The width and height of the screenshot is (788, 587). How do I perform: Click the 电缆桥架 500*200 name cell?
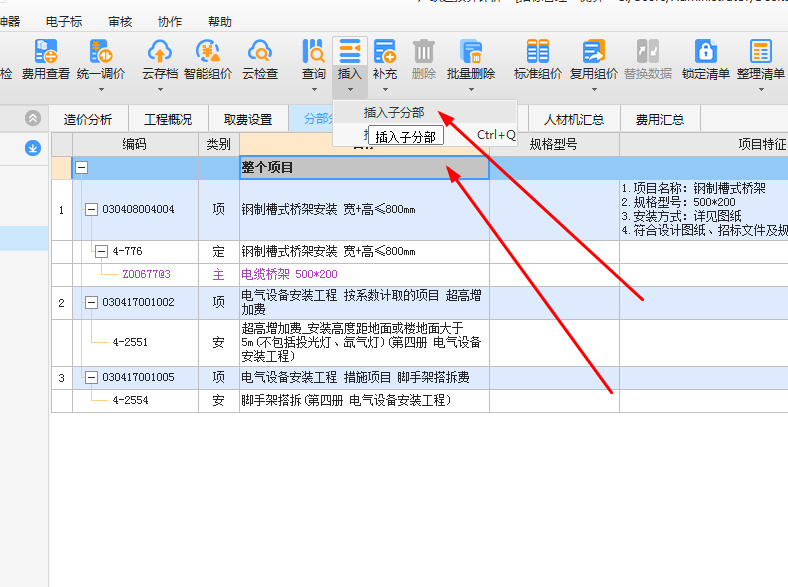(364, 275)
